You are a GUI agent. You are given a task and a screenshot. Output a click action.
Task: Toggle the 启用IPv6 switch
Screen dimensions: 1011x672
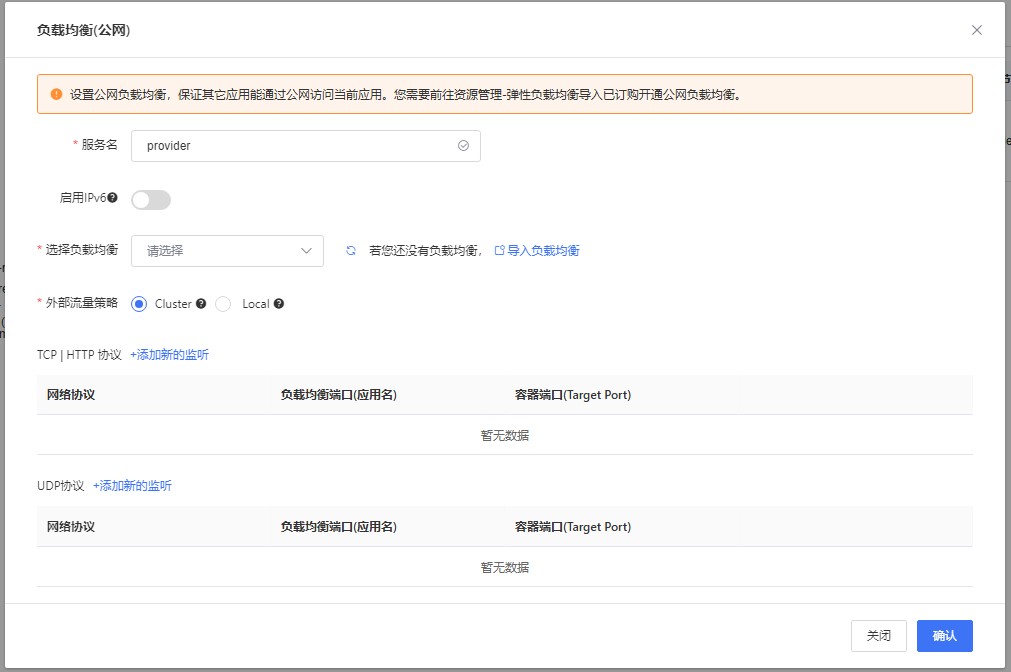pos(151,200)
